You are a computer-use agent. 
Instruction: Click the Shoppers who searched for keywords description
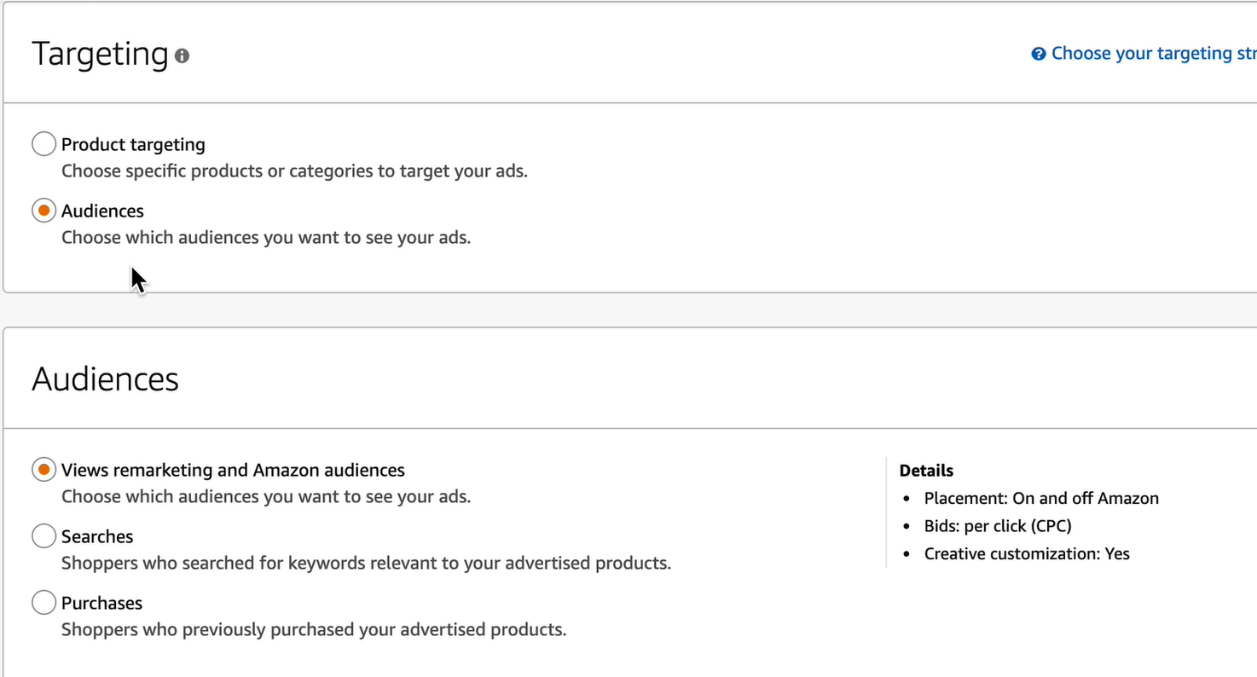366,563
